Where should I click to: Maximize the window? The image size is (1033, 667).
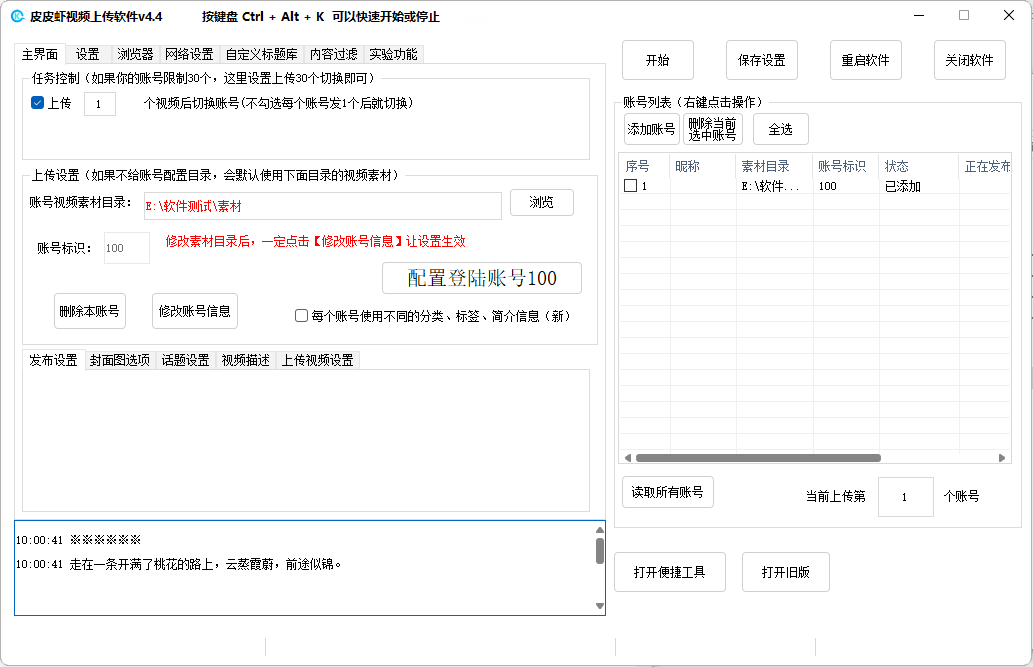click(964, 16)
